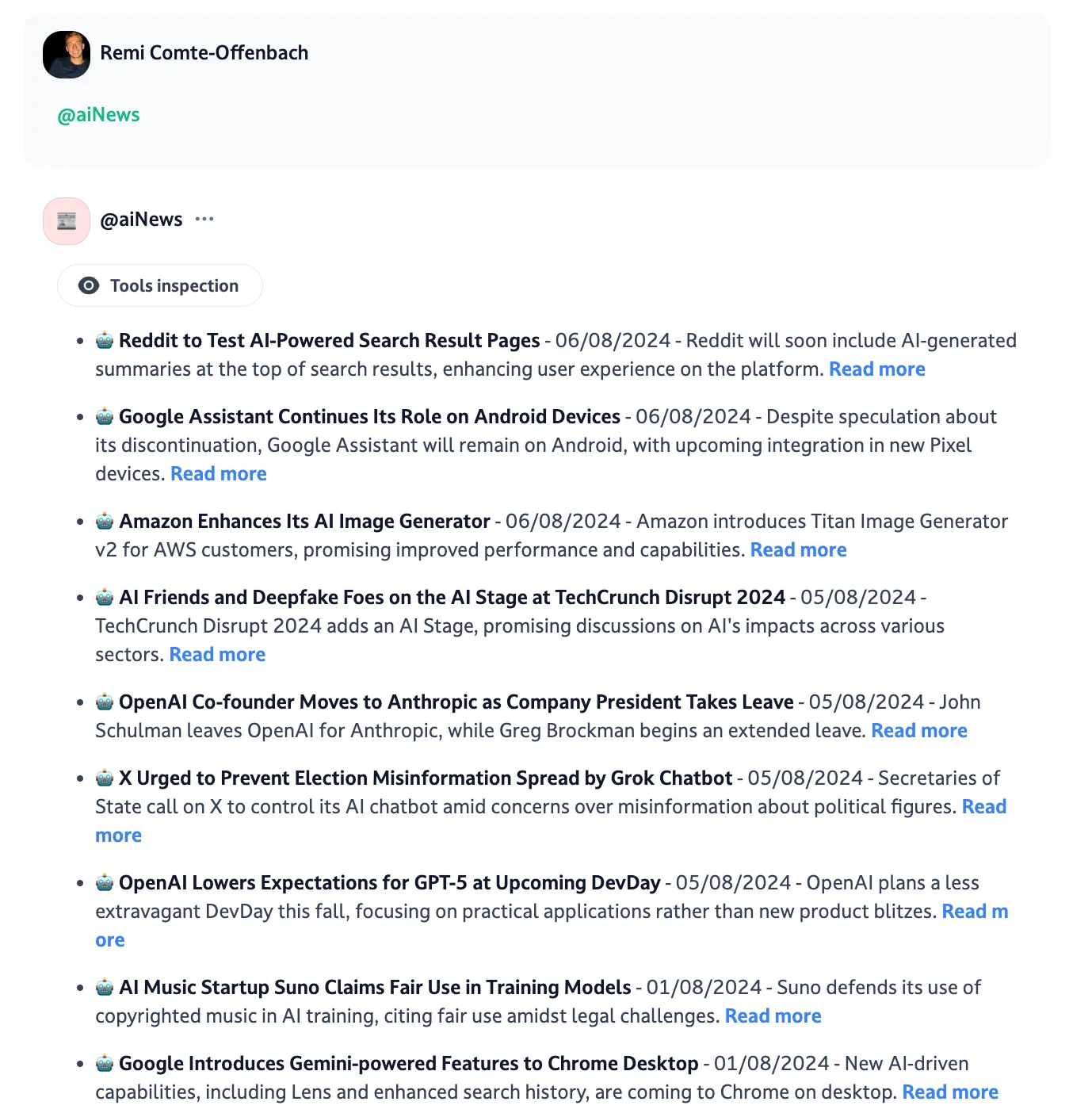
Task: Open Read more for OpenAI co-founder story
Action: click(919, 731)
